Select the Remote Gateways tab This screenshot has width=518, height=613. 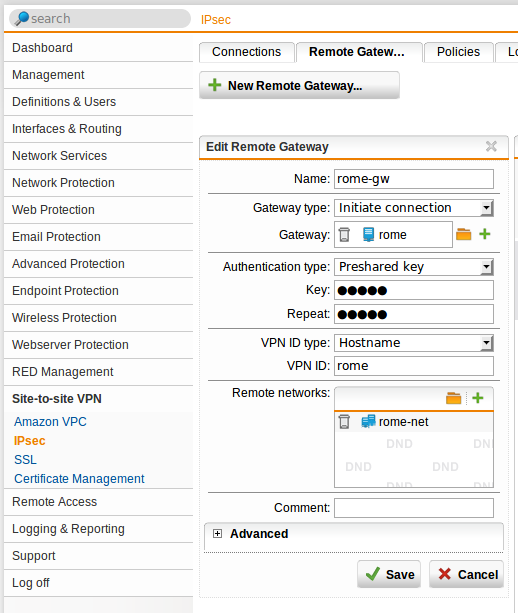pyautogui.click(x=359, y=52)
